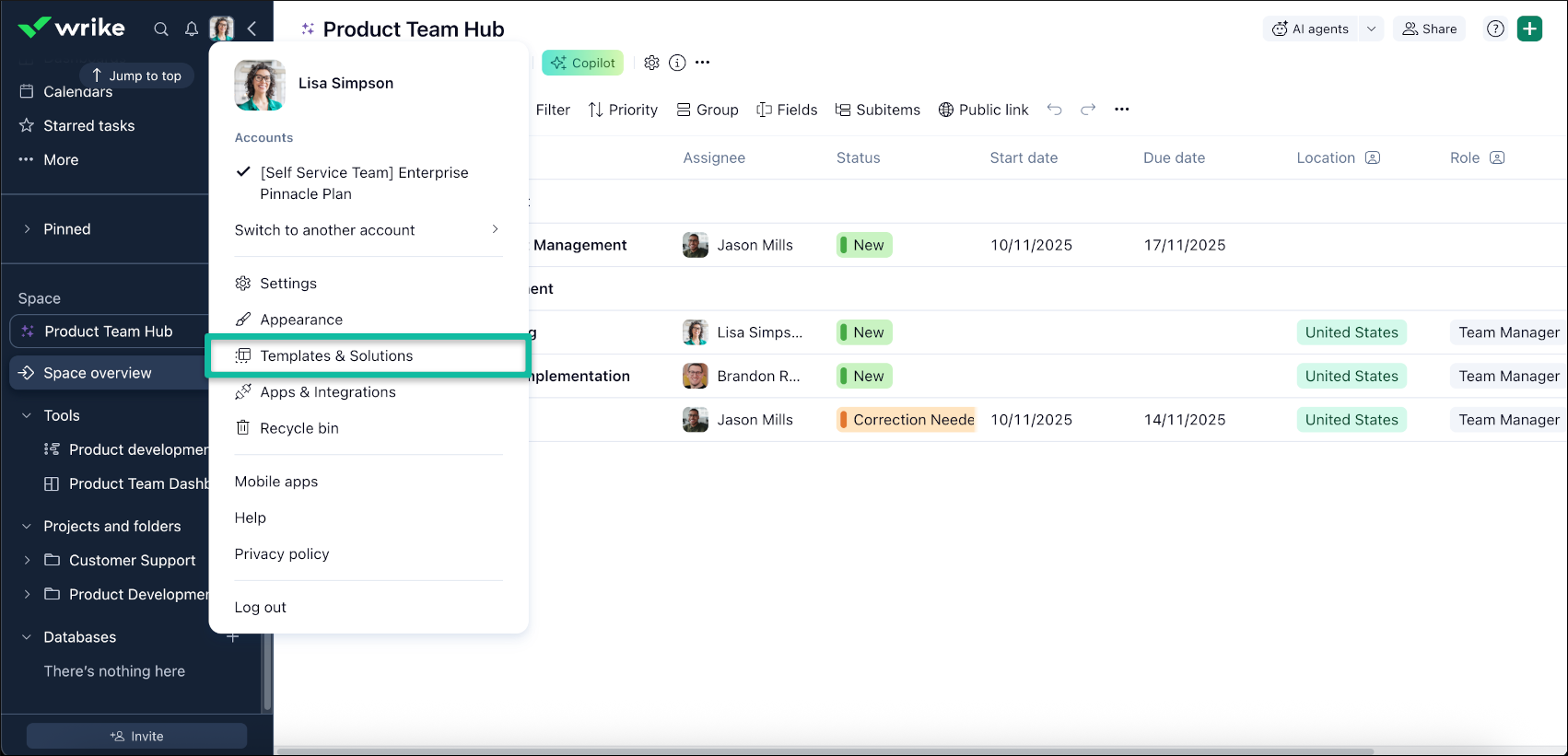Image resolution: width=1568 pixels, height=756 pixels.
Task: Click the undo arrow icon
Action: 1055,110
